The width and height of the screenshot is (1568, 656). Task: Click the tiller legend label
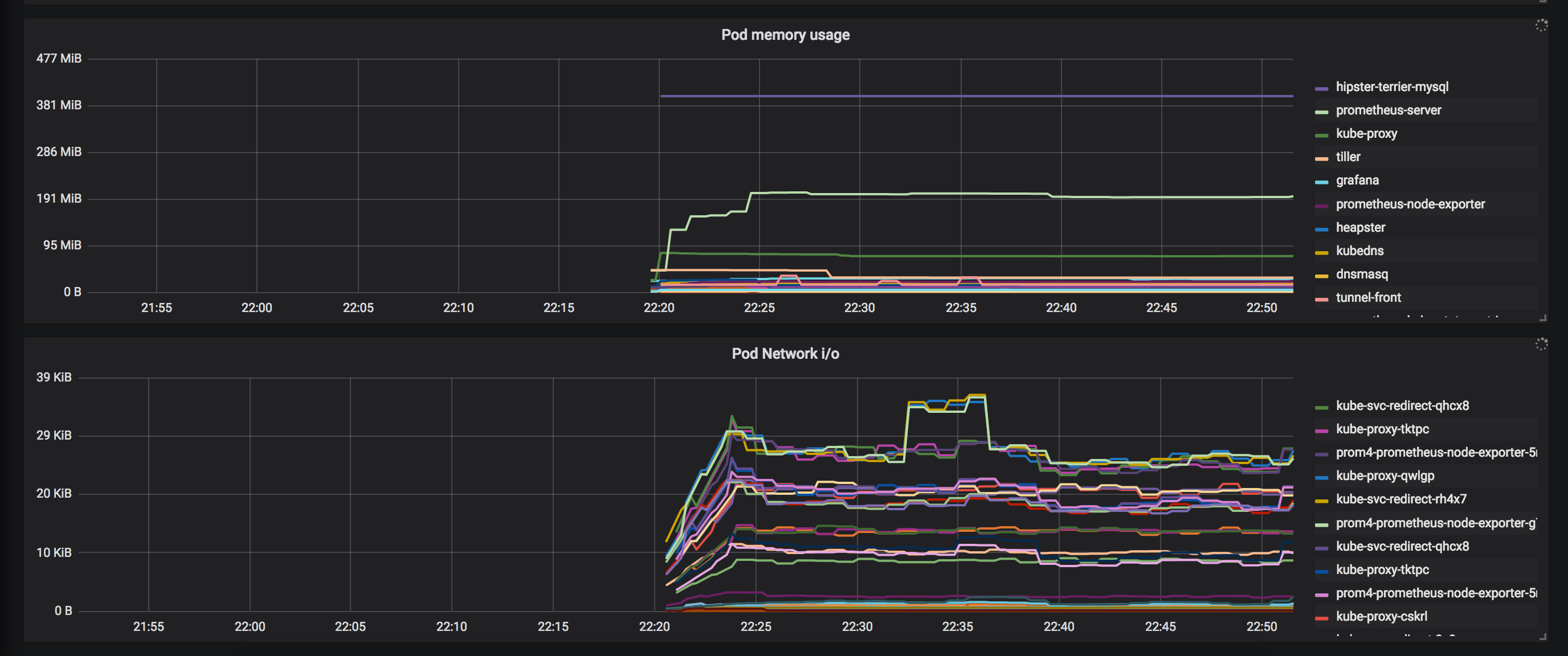[1347, 157]
